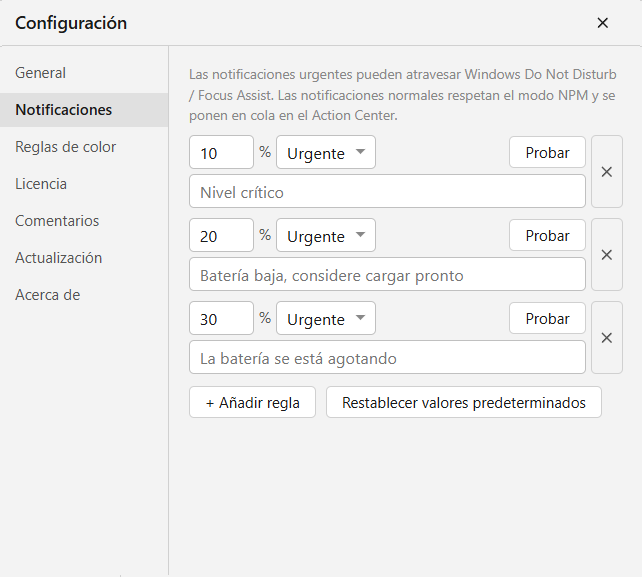Open the Actualización section
642x577 pixels.
(x=84, y=258)
